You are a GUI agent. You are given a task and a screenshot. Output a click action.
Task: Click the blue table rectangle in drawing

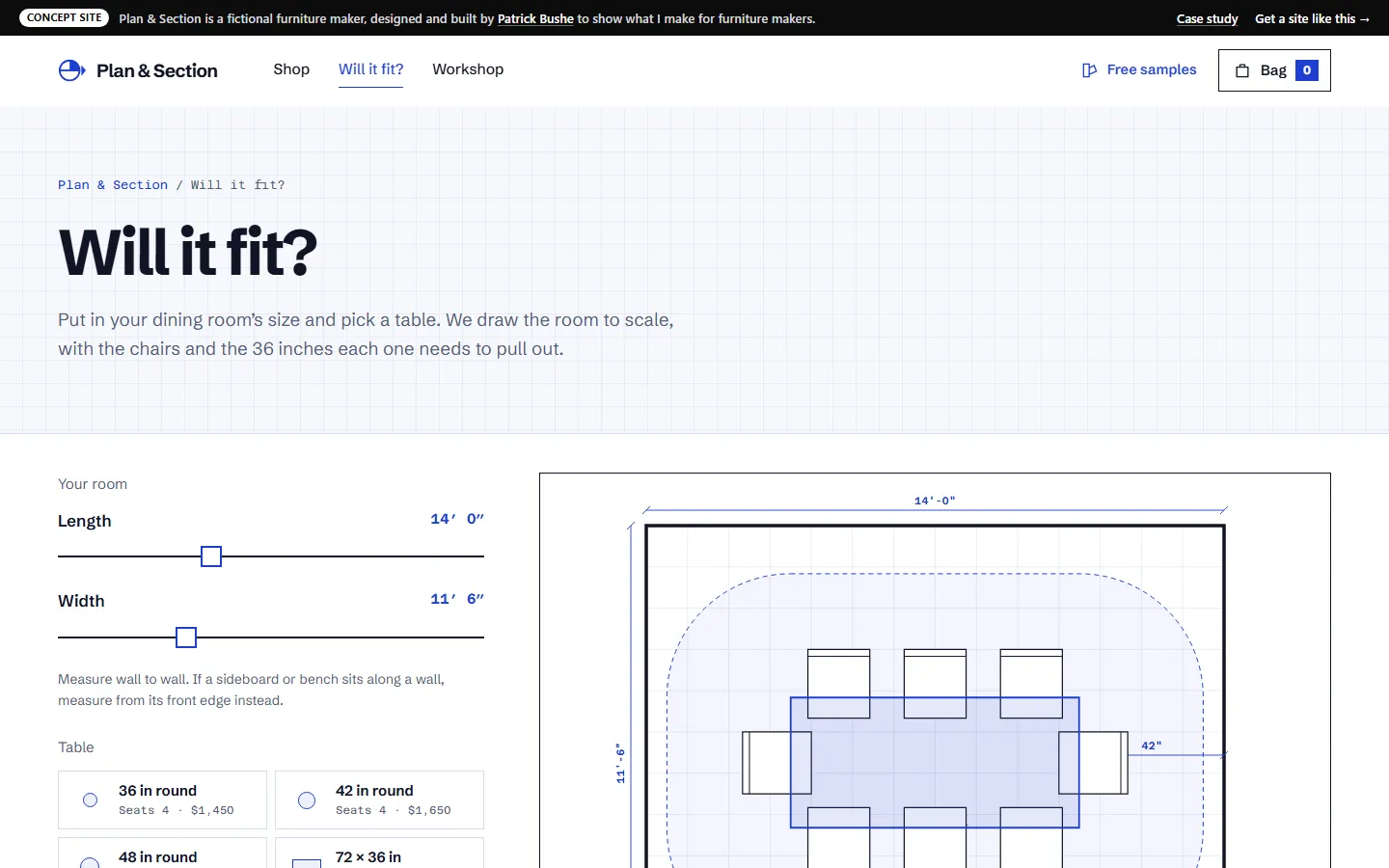tap(935, 763)
